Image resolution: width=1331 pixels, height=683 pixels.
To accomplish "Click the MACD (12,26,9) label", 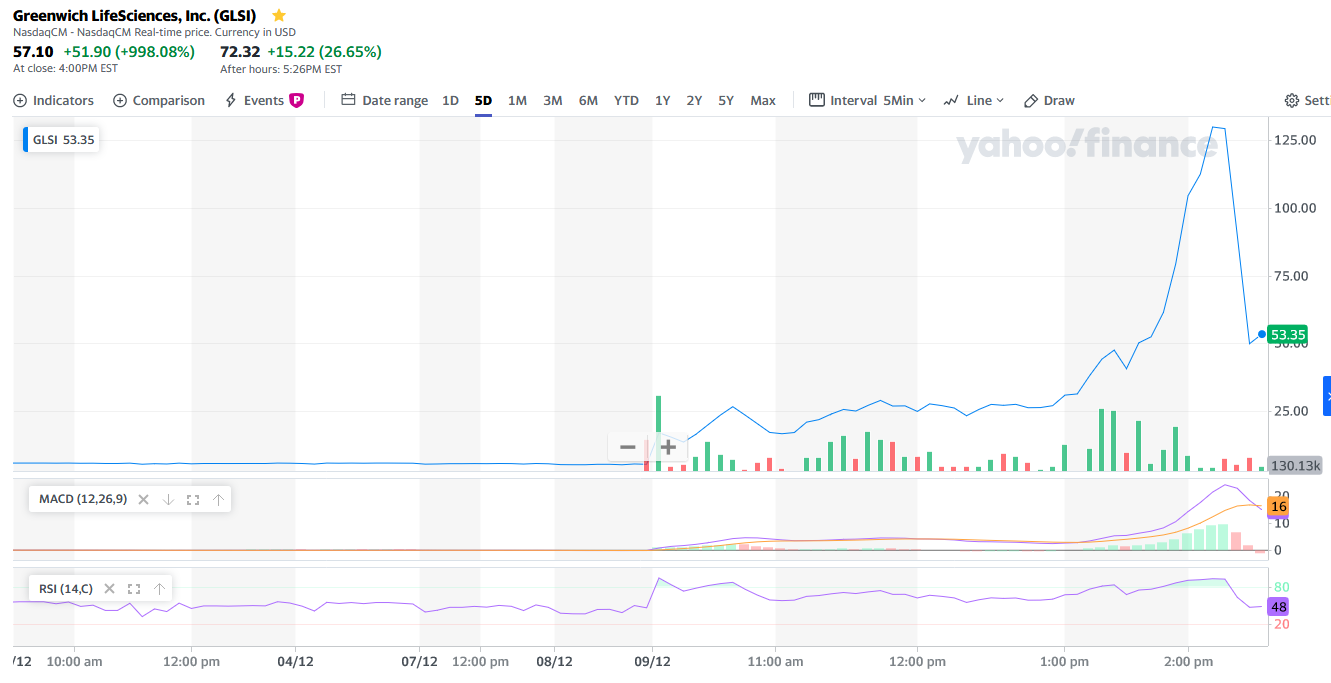I will (83, 499).
